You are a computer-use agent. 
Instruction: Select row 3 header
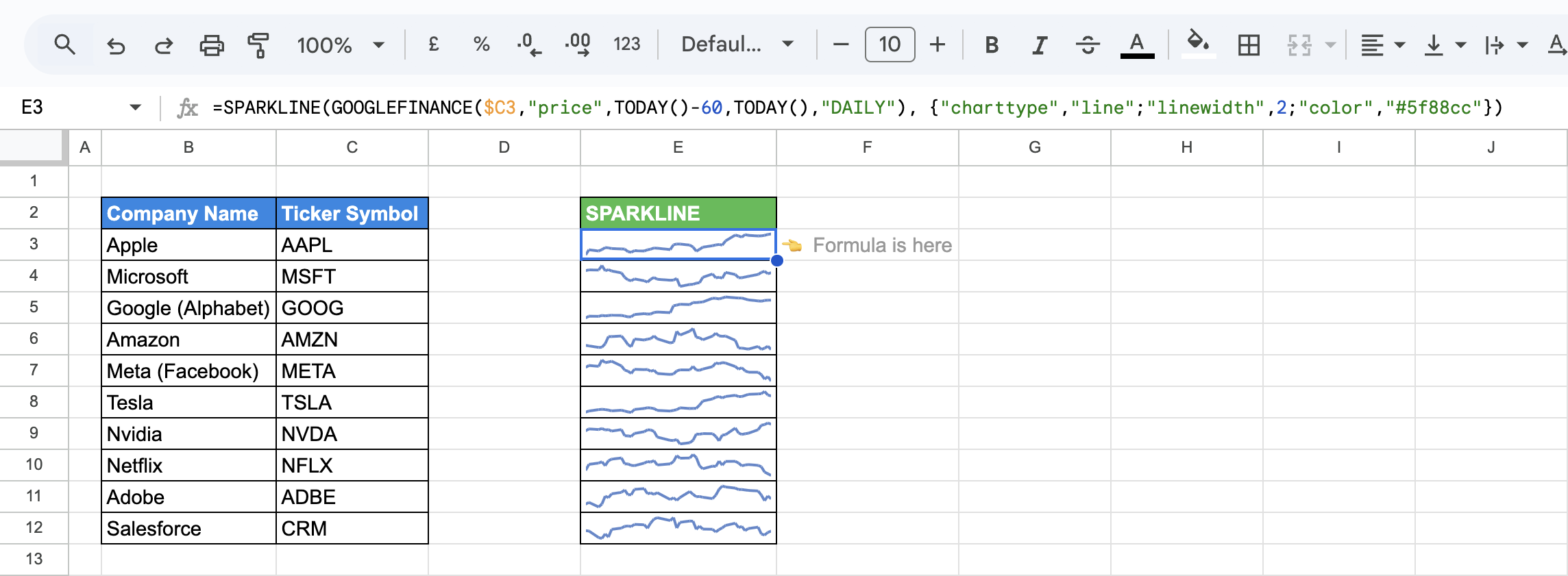click(x=34, y=245)
